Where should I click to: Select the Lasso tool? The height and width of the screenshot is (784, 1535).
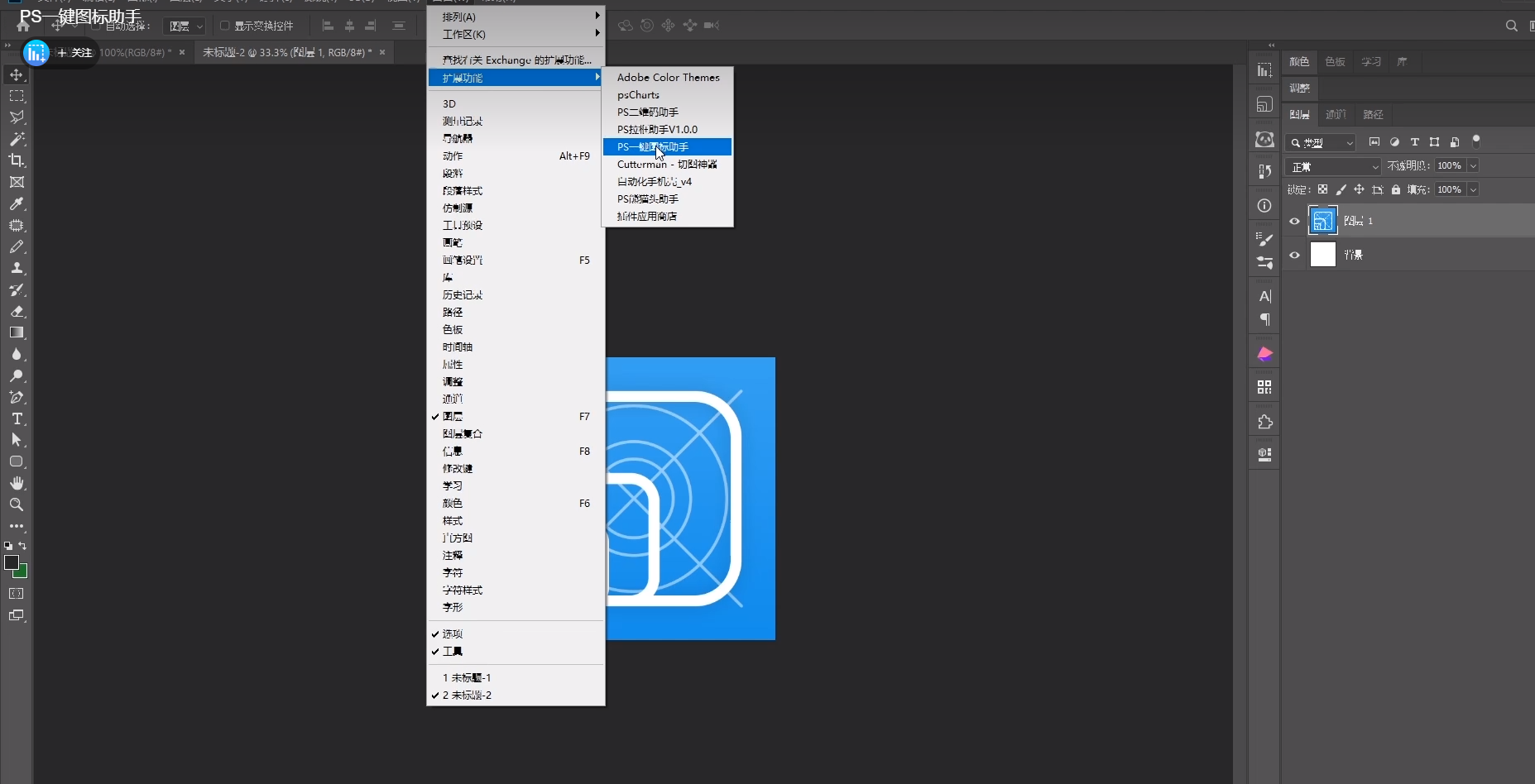tap(17, 117)
